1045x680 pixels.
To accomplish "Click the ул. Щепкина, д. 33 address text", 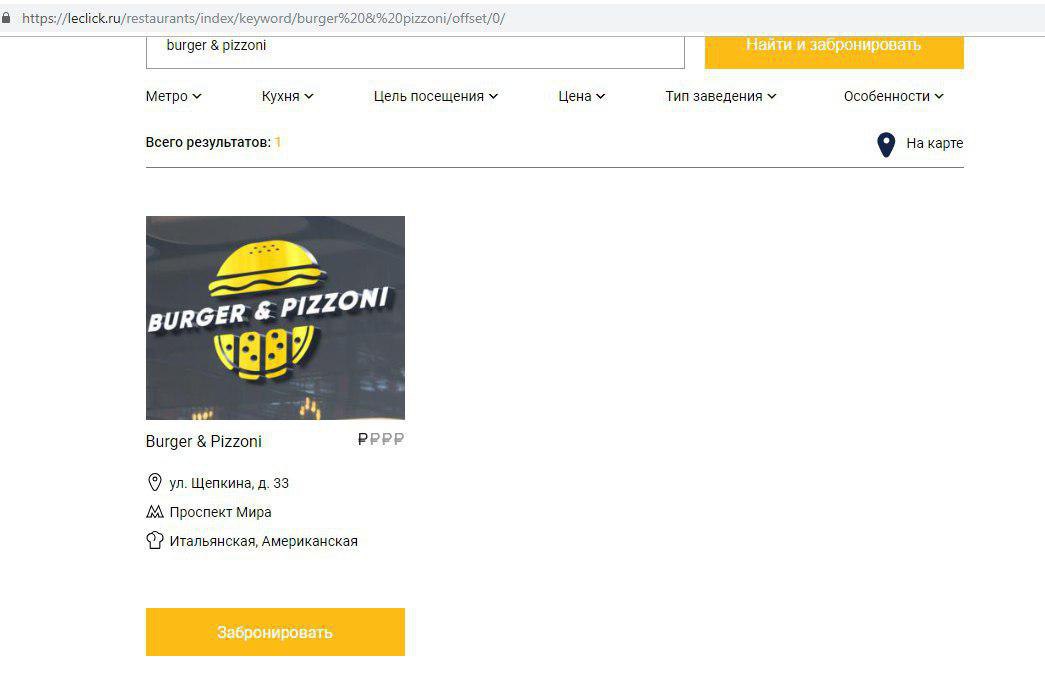I will point(229,483).
